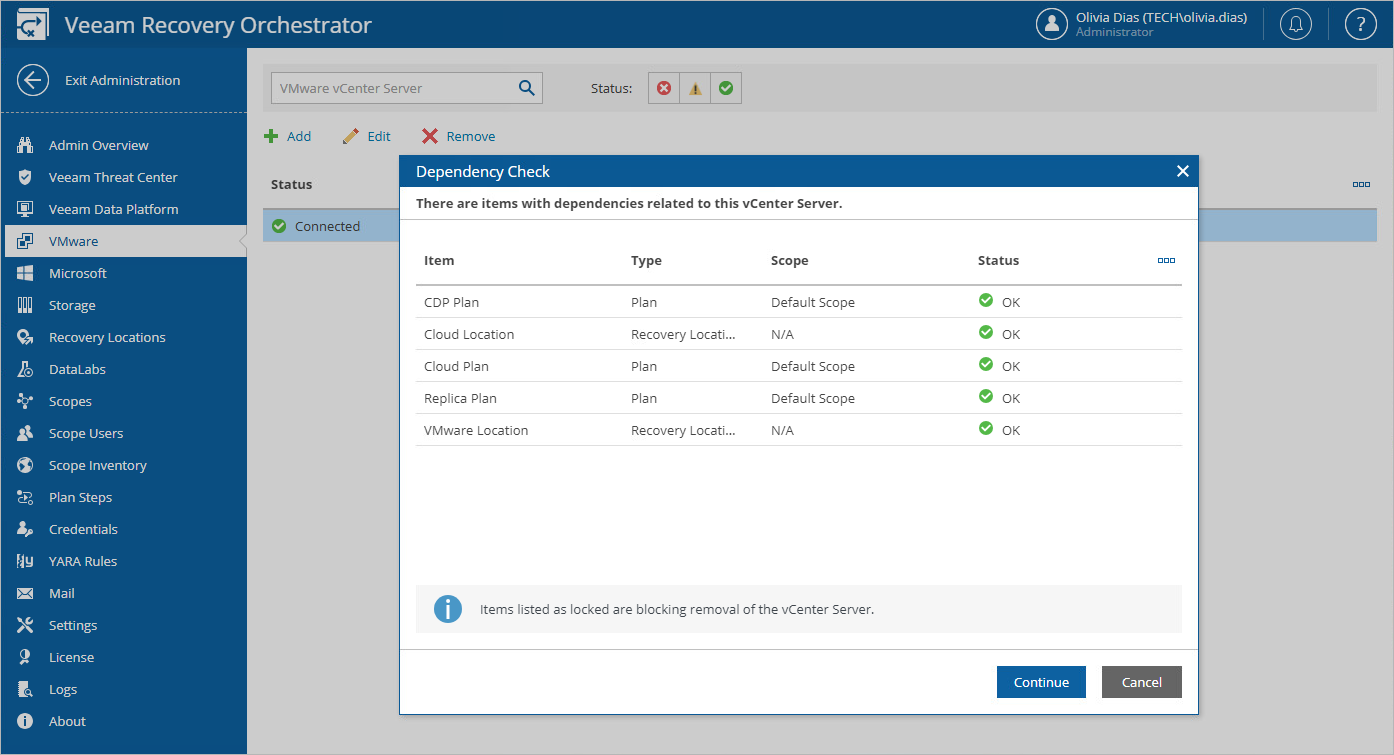Toggle the warning status filter

(x=695, y=88)
